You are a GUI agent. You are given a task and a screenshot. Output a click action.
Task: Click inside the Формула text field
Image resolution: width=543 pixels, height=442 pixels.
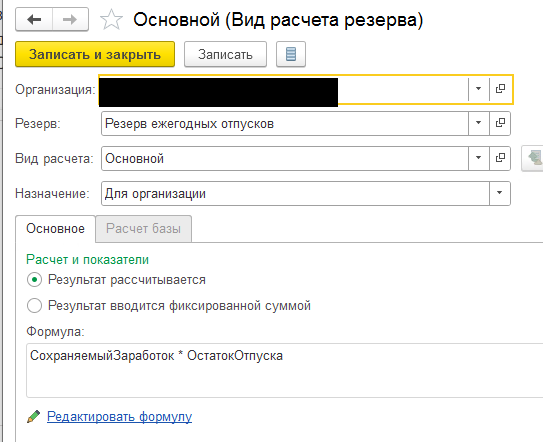point(285,371)
